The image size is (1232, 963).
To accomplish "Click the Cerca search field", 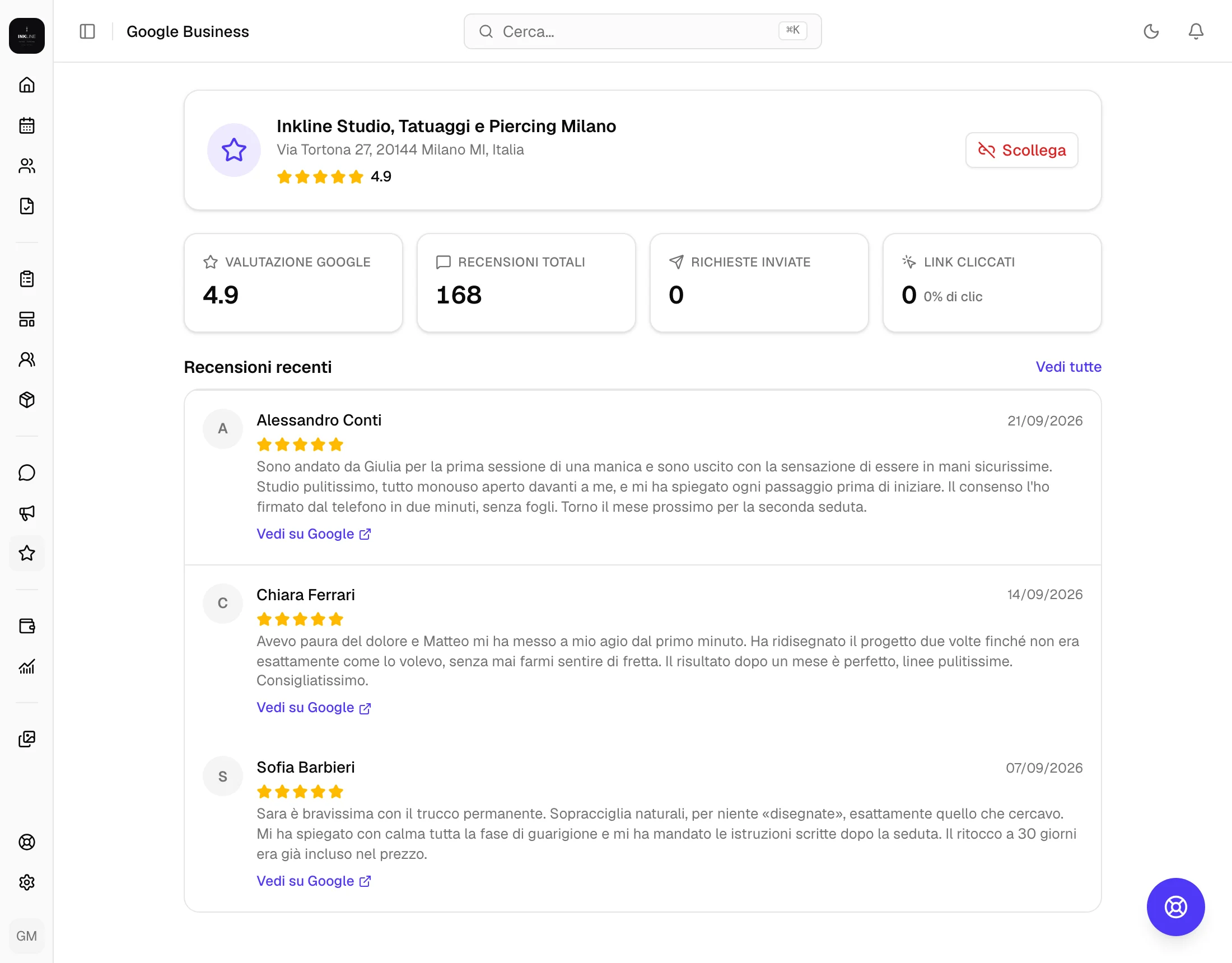I will pos(642,31).
